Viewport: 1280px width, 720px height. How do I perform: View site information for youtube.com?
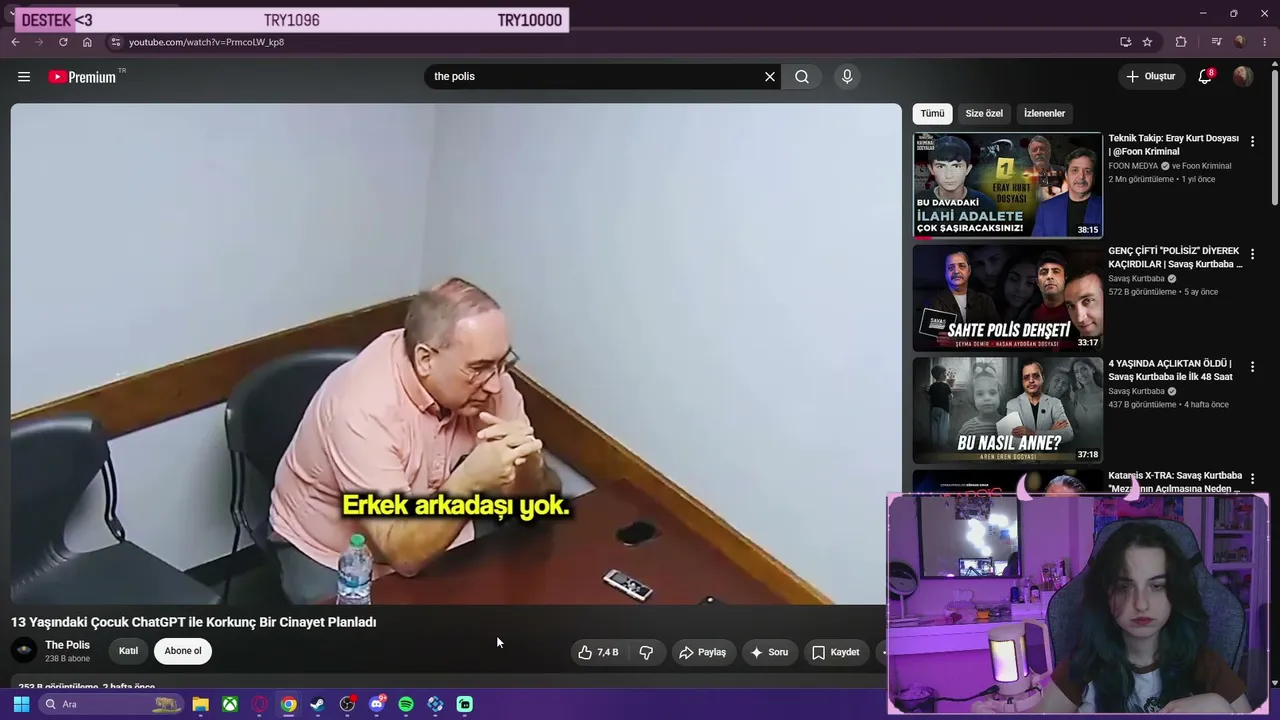116,42
